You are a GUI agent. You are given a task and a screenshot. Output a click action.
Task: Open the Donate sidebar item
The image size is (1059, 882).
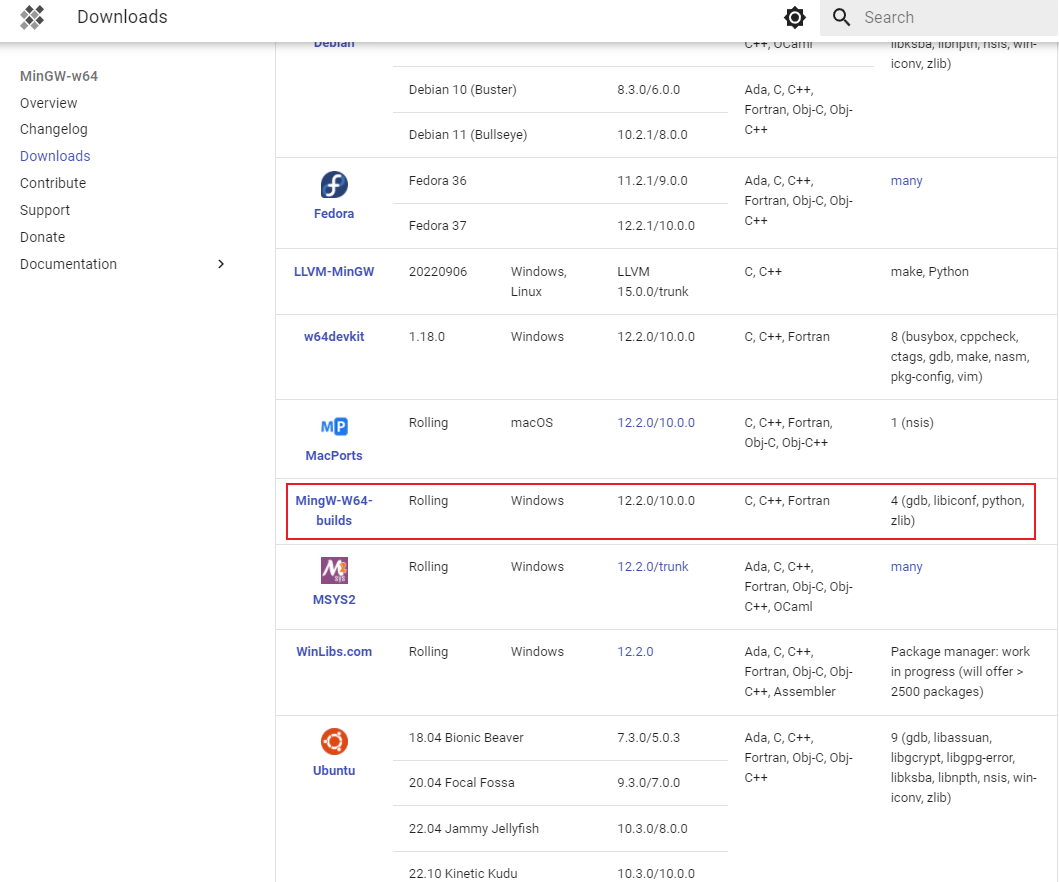coord(43,237)
